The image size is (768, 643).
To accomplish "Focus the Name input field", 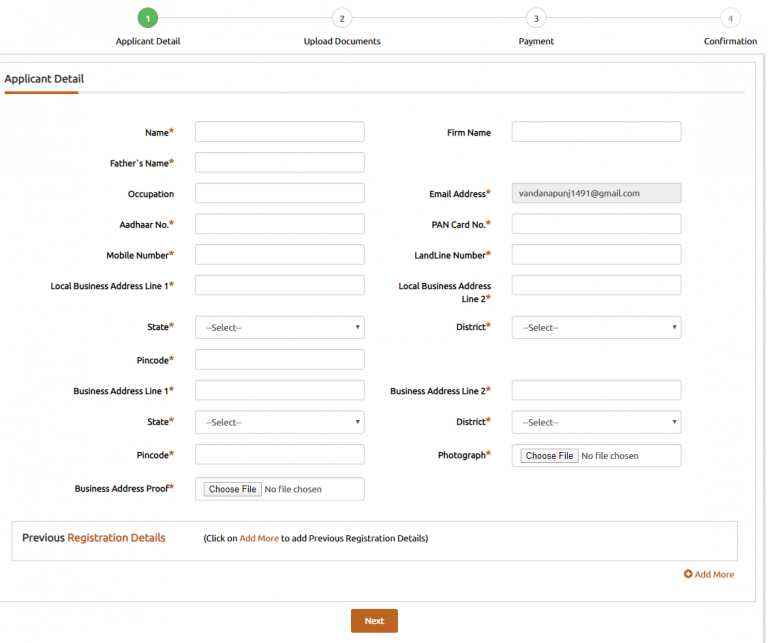I will pos(280,132).
